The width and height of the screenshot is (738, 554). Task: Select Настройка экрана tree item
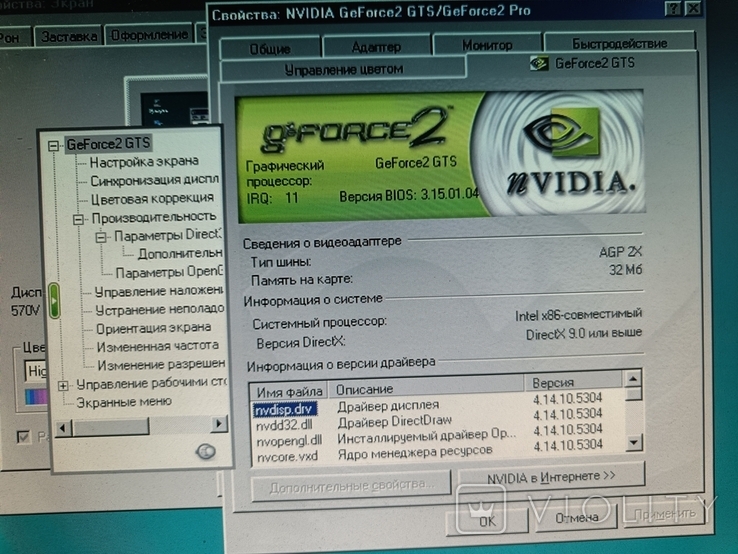[x=144, y=161]
